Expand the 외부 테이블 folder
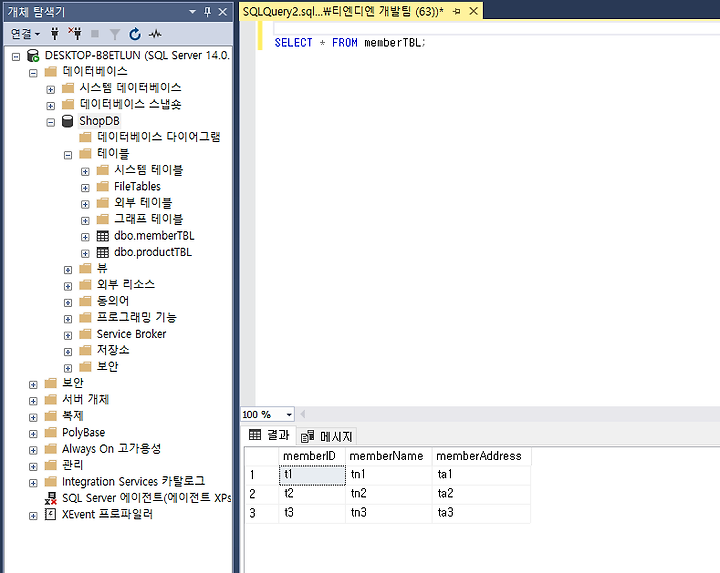Viewport: 720px width, 573px height. click(x=85, y=204)
